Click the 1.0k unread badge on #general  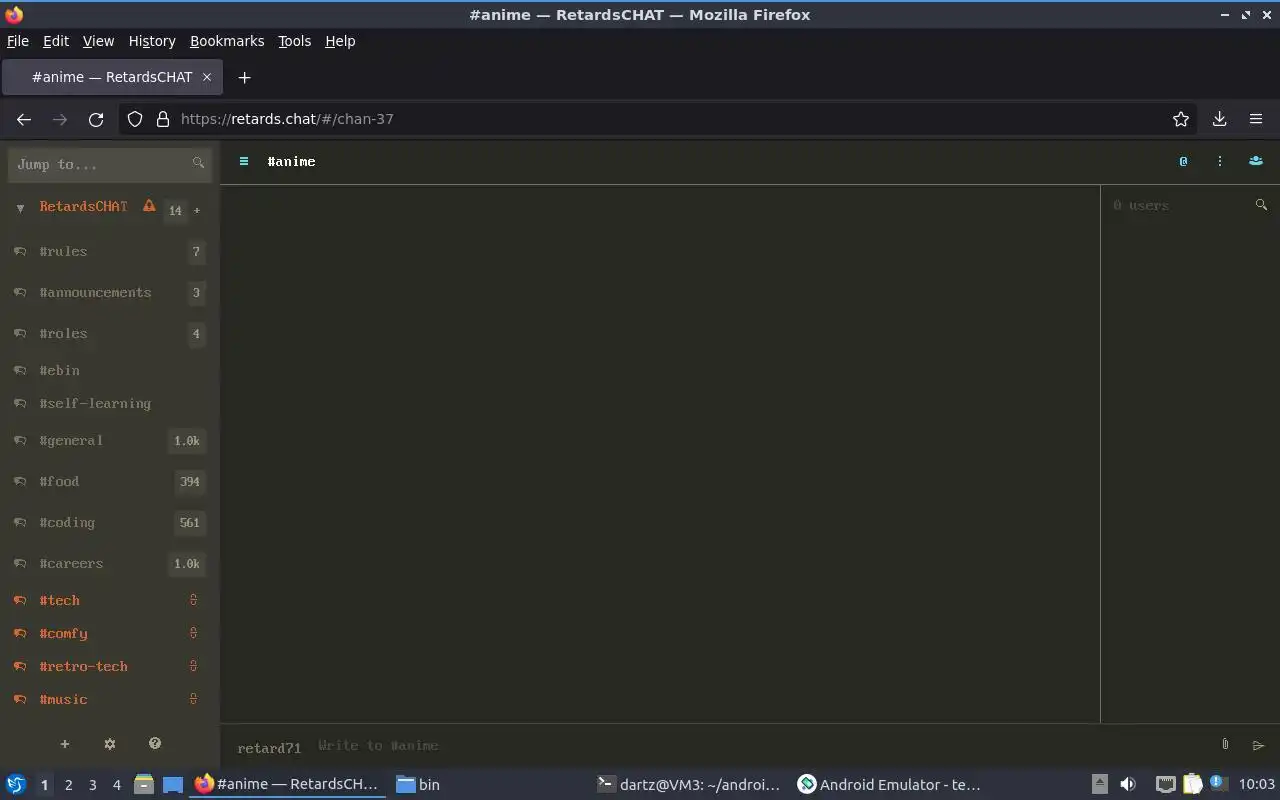(x=187, y=441)
